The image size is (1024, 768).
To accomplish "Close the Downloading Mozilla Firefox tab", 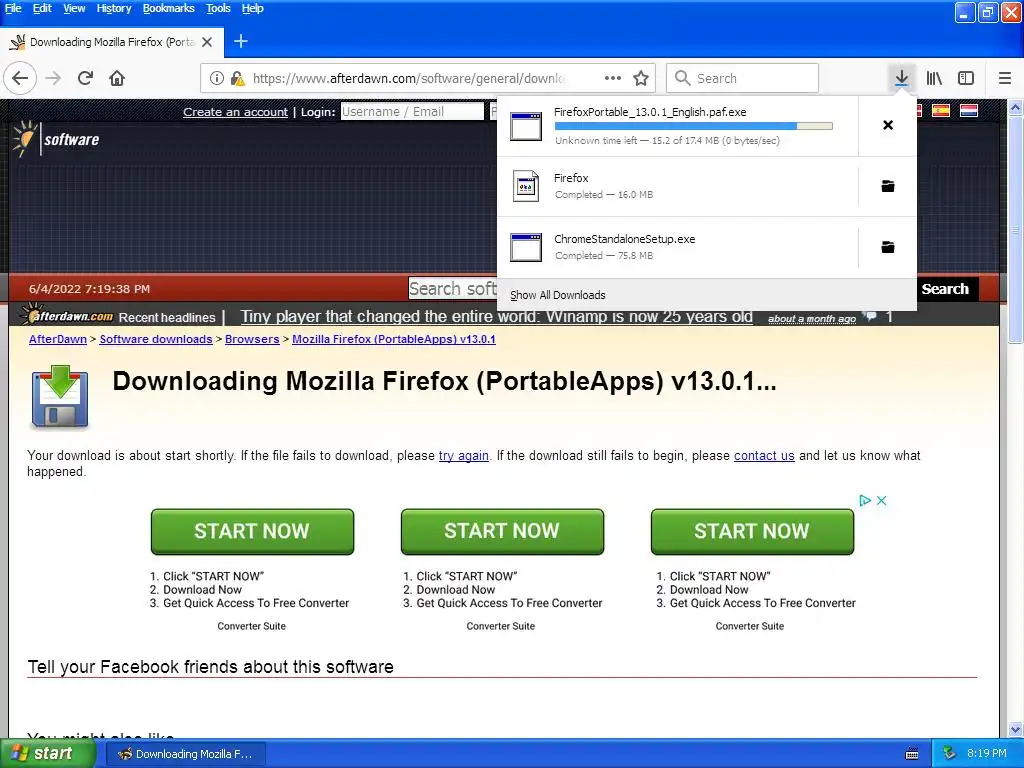I will point(207,42).
